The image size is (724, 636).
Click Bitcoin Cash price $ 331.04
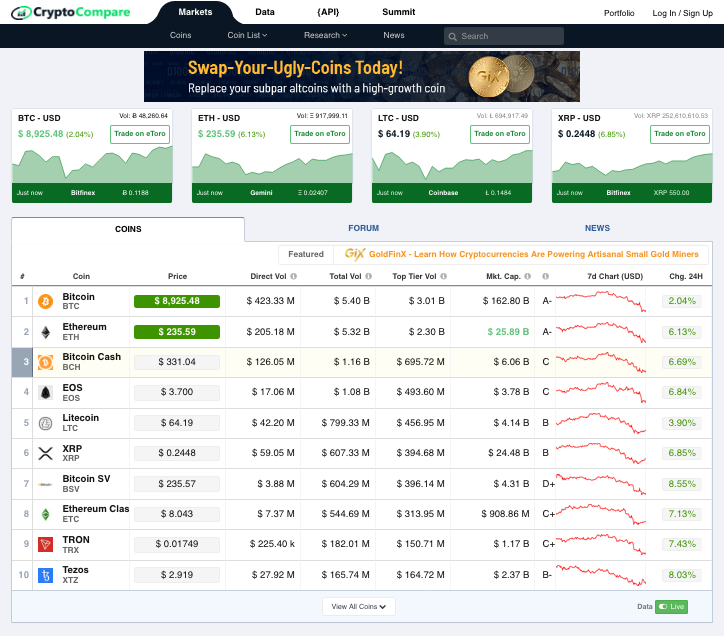click(177, 363)
